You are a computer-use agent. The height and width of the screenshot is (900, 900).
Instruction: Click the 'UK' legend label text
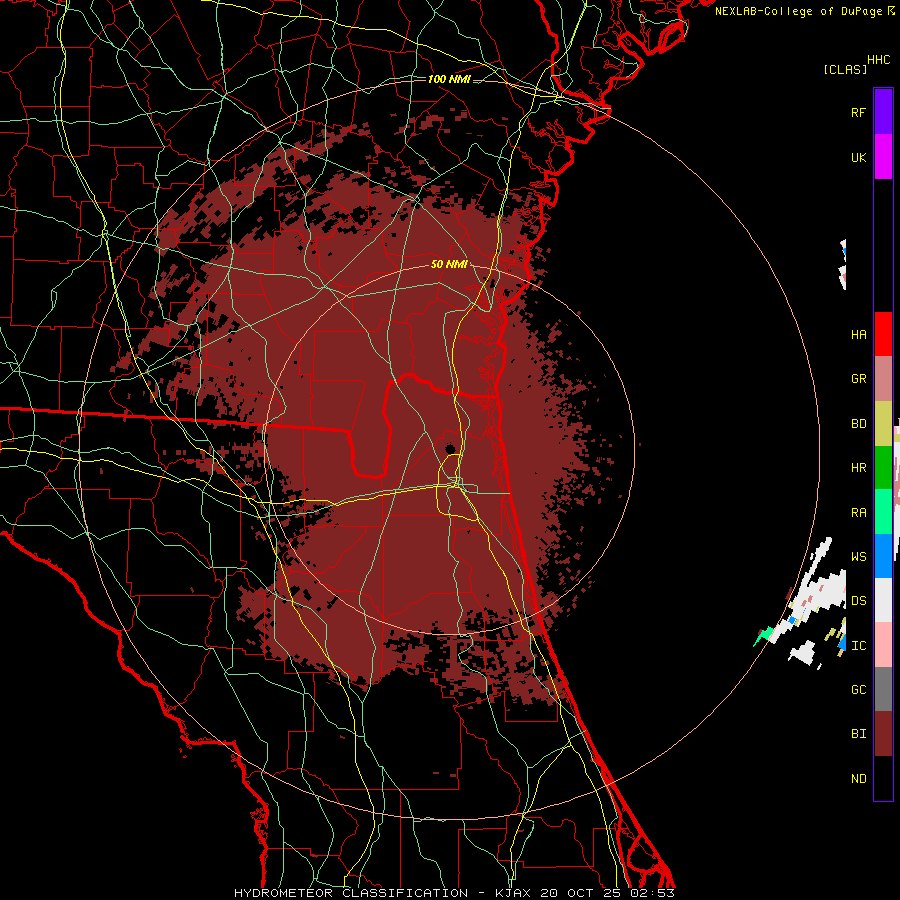point(858,157)
